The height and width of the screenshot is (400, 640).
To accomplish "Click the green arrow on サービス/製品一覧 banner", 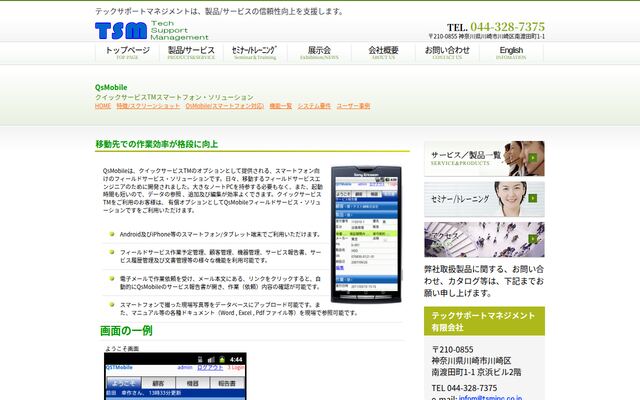I will (x=532, y=158).
